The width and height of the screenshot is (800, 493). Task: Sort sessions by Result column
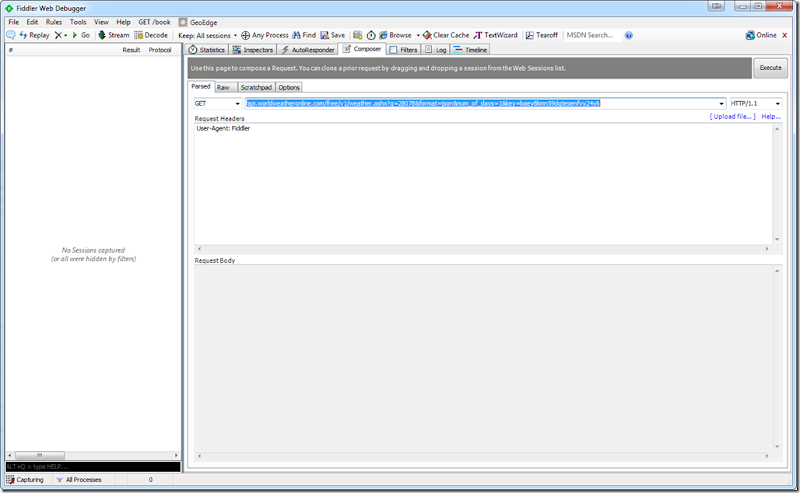click(131, 50)
